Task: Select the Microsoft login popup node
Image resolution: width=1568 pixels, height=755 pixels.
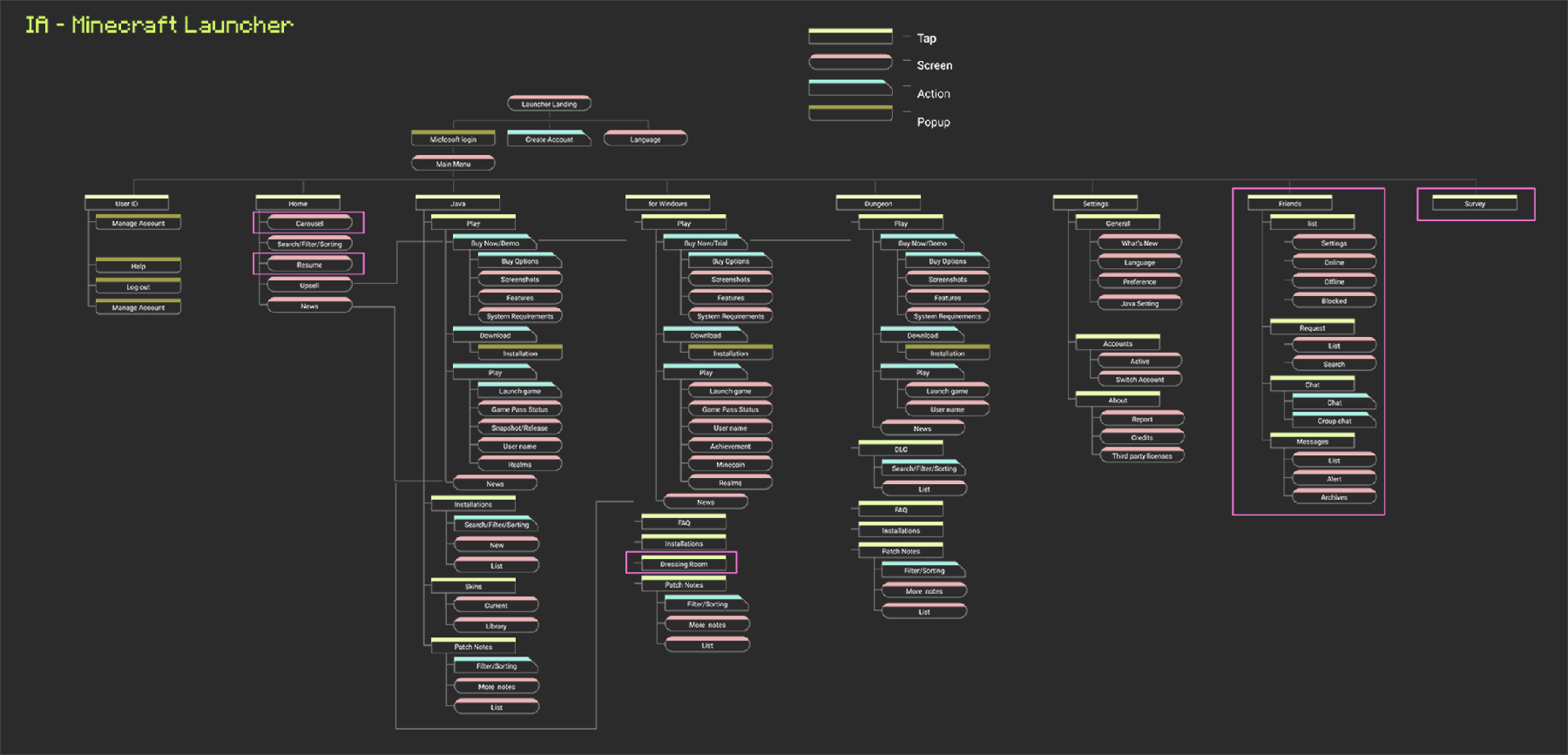Action: click(453, 139)
